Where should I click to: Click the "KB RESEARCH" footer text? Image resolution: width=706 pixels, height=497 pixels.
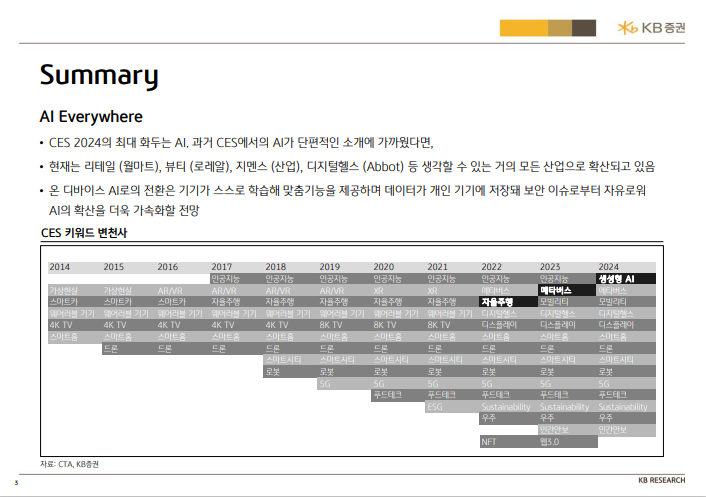click(x=661, y=480)
